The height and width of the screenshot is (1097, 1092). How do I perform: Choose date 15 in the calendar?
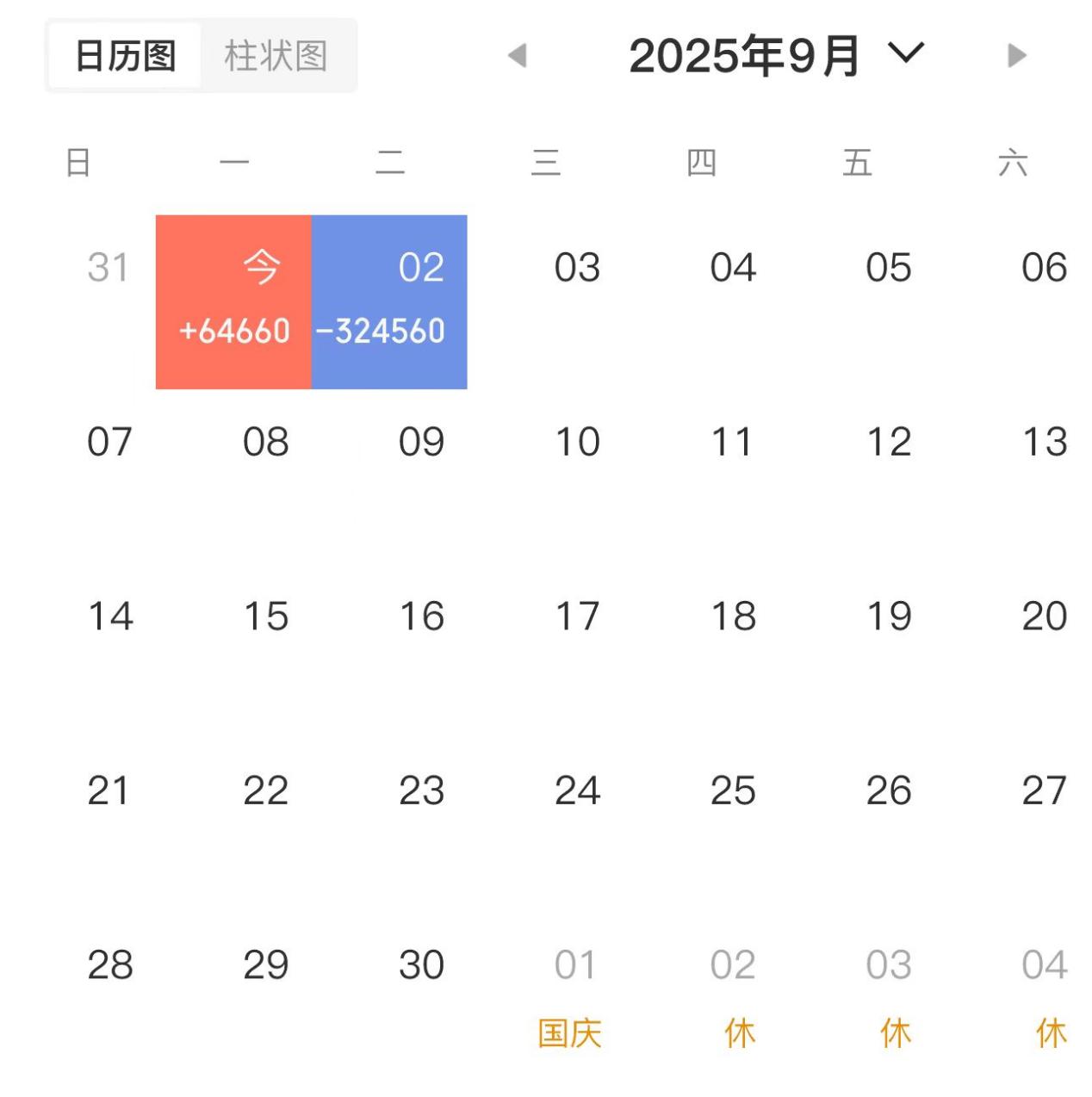[x=266, y=617]
